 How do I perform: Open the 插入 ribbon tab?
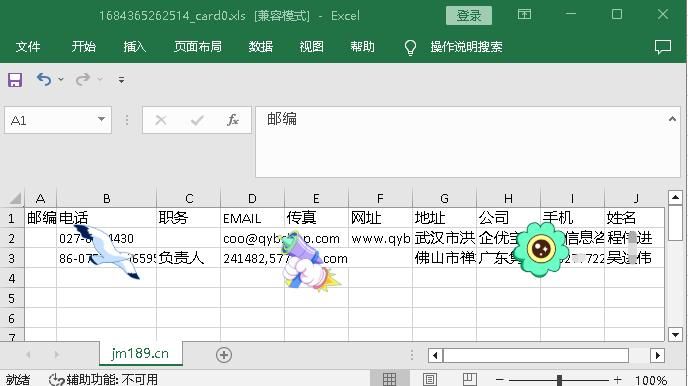[134, 46]
